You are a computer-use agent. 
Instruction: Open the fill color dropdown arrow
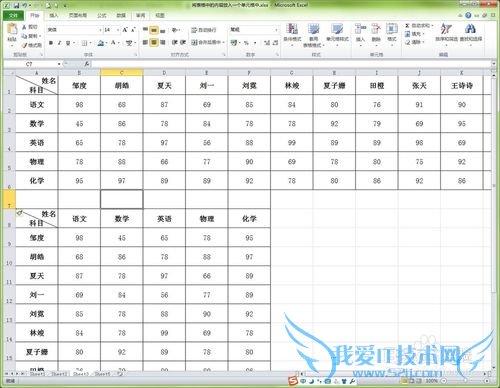(x=107, y=43)
